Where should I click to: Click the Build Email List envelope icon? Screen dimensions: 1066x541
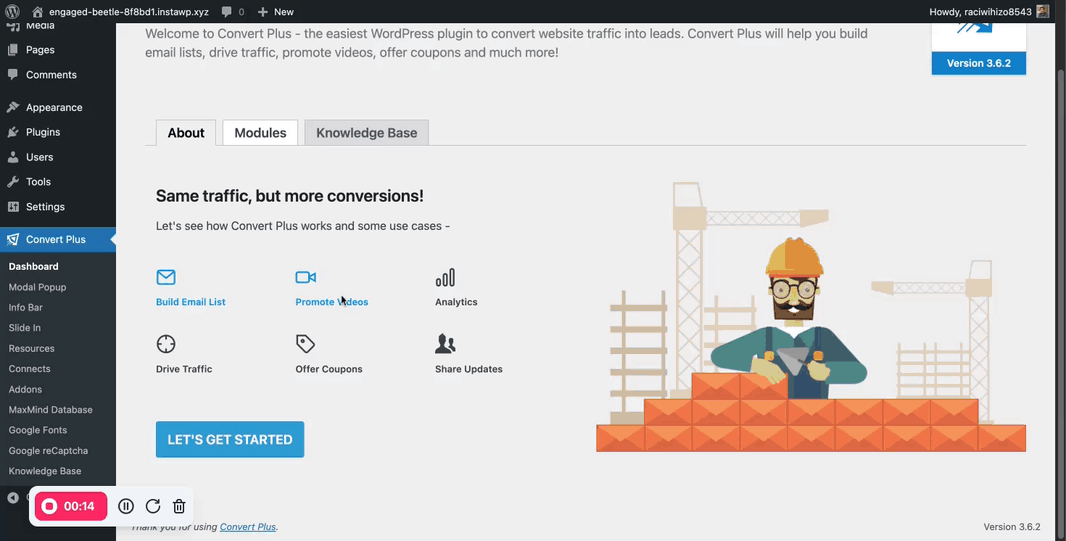(x=166, y=277)
